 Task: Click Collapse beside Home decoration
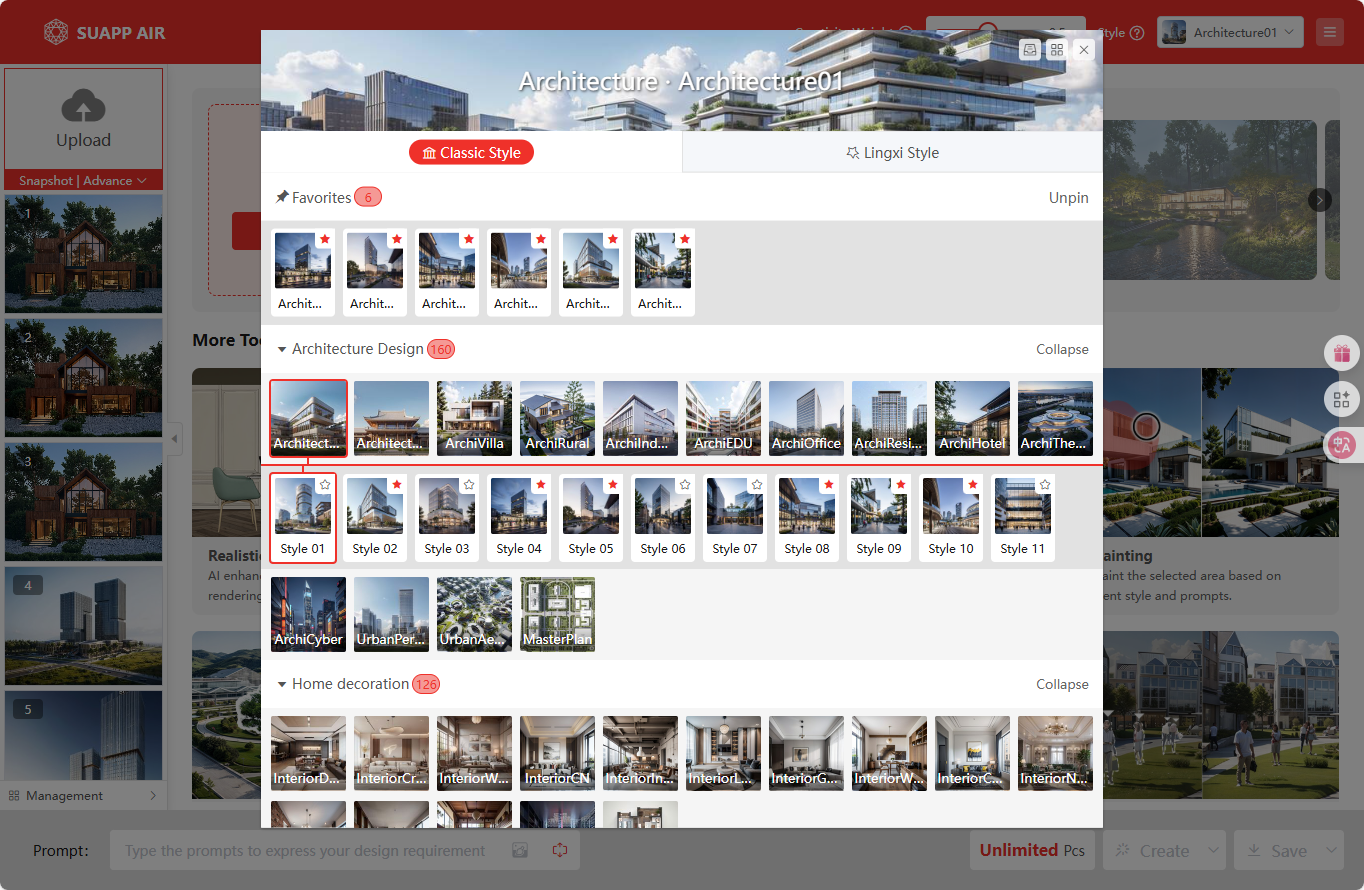point(1062,684)
